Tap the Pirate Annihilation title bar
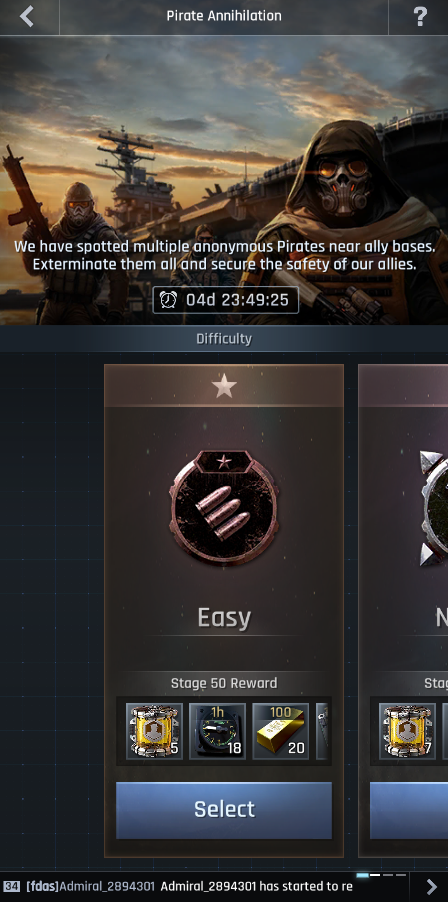Viewport: 448px width, 902px height. pos(224,16)
